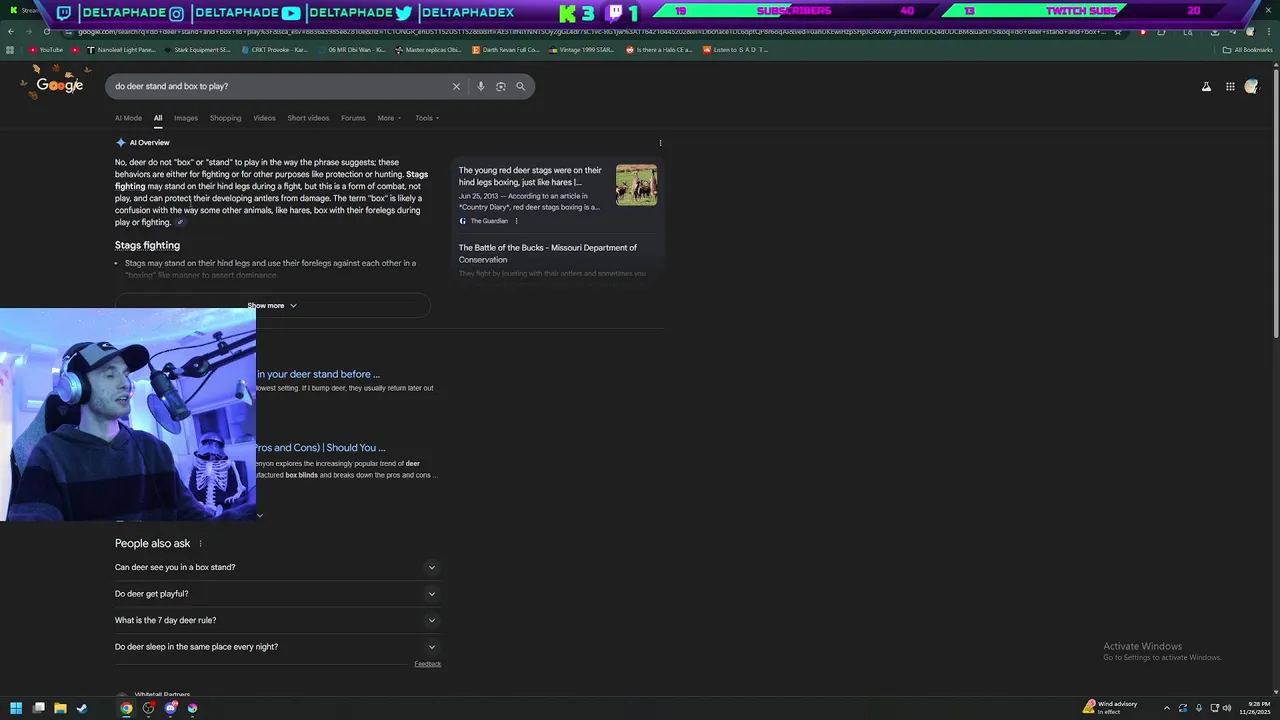Clear the search box with the X icon
The height and width of the screenshot is (720, 1280).
tap(456, 86)
